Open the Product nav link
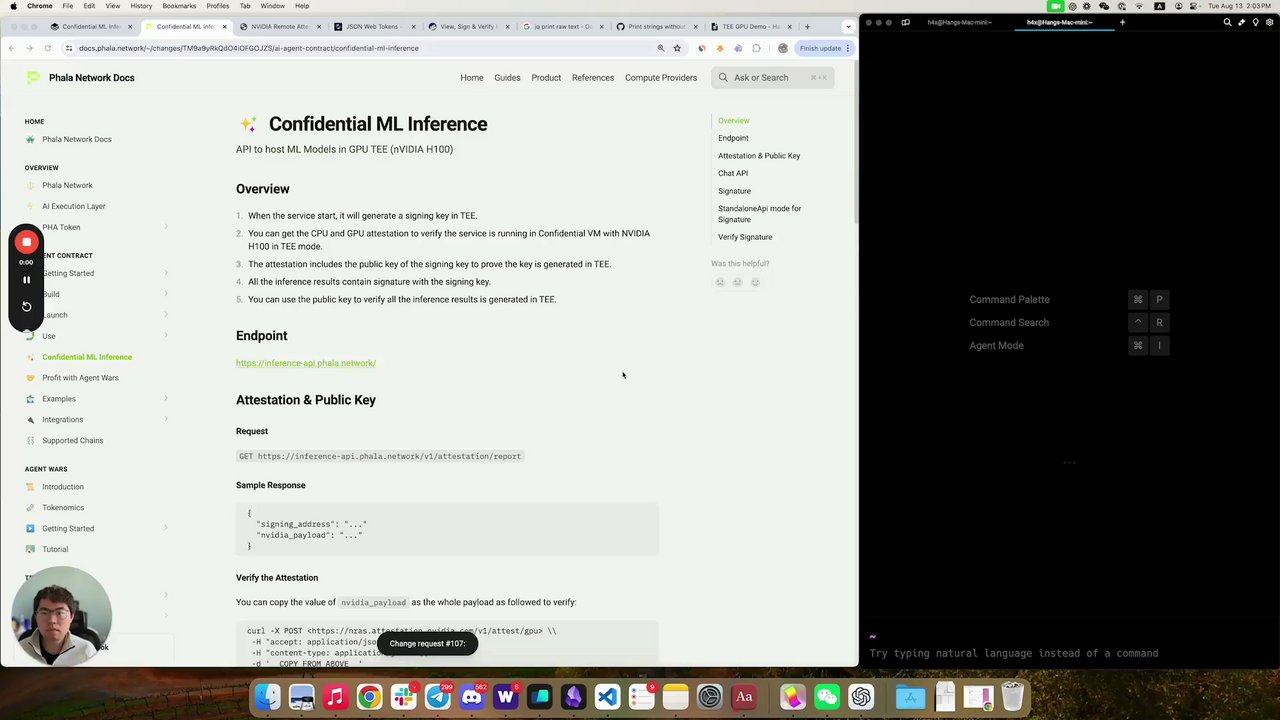The height and width of the screenshot is (720, 1280). pyautogui.click(x=546, y=77)
